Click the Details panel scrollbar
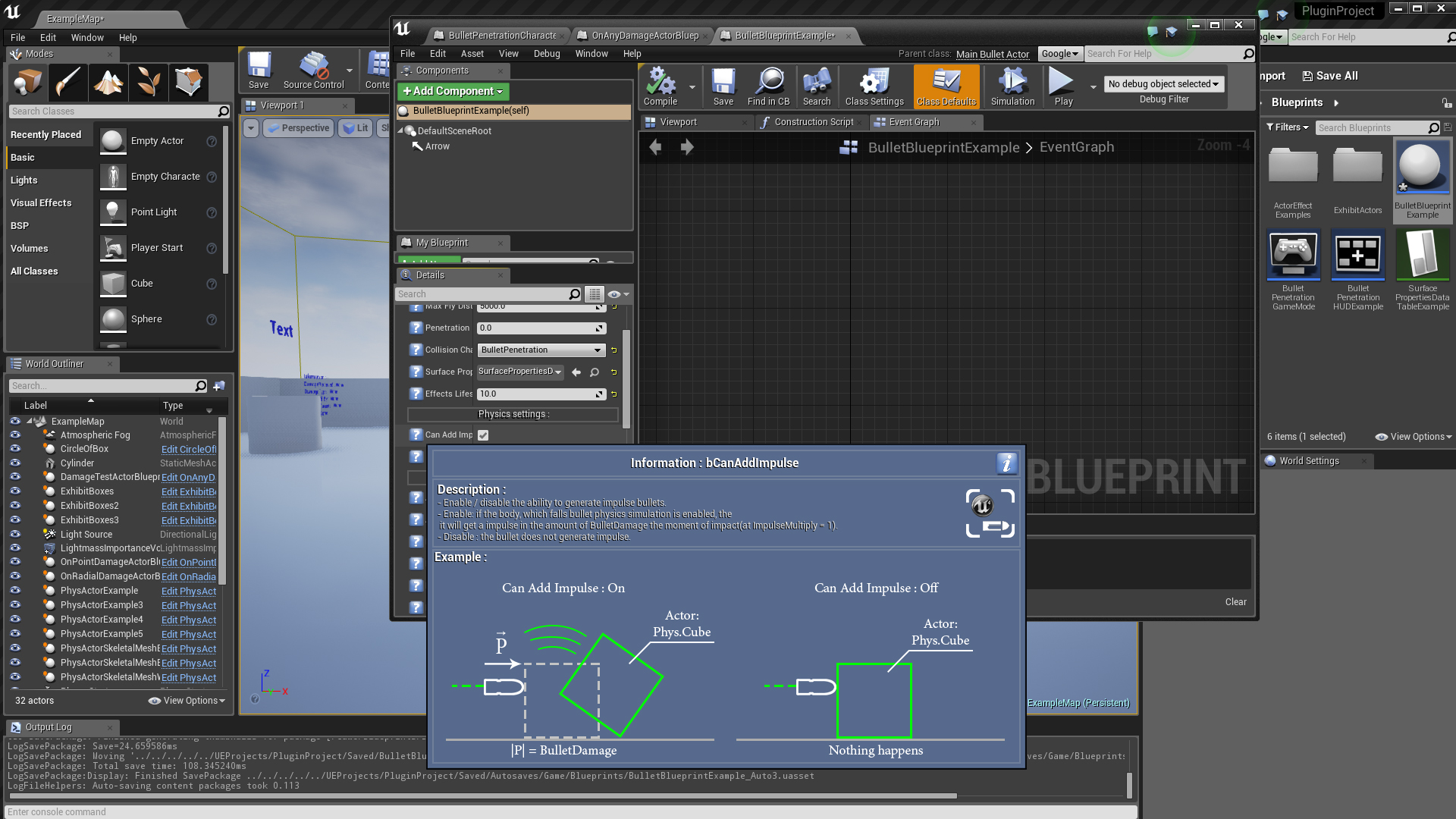 click(626, 379)
